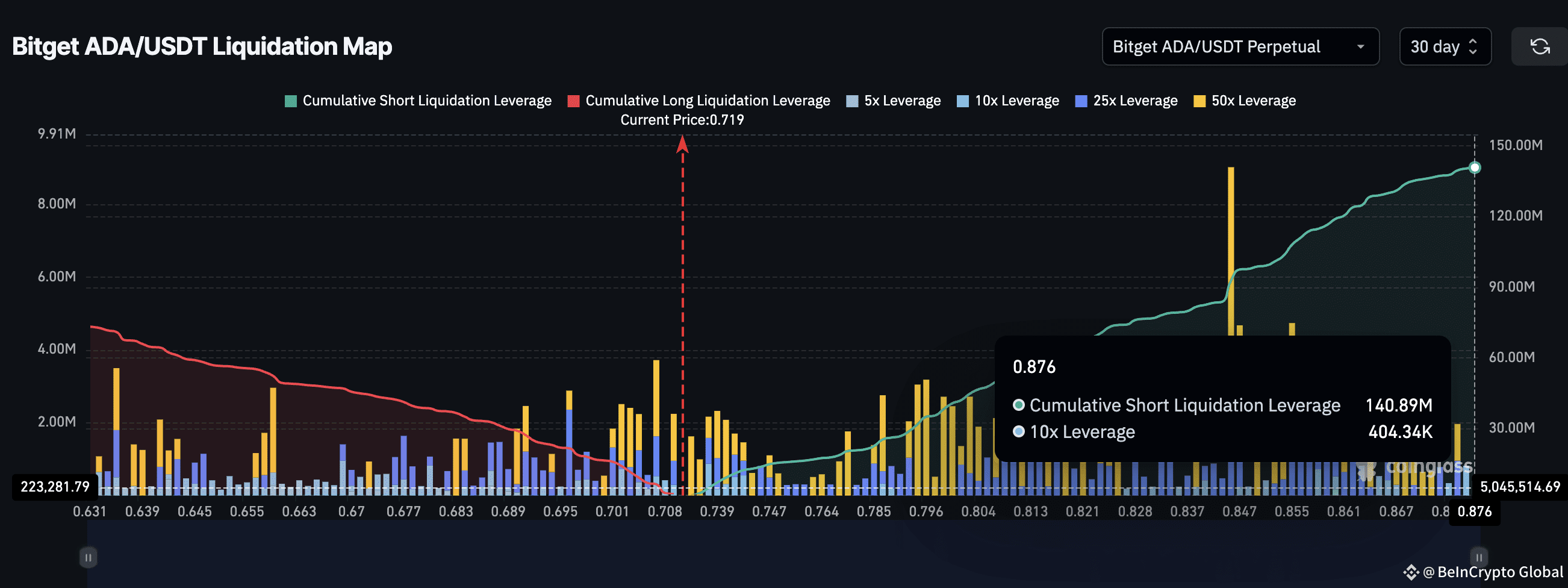Click the green short liquidation legend swatch
The width and height of the screenshot is (1568, 588).
click(291, 101)
